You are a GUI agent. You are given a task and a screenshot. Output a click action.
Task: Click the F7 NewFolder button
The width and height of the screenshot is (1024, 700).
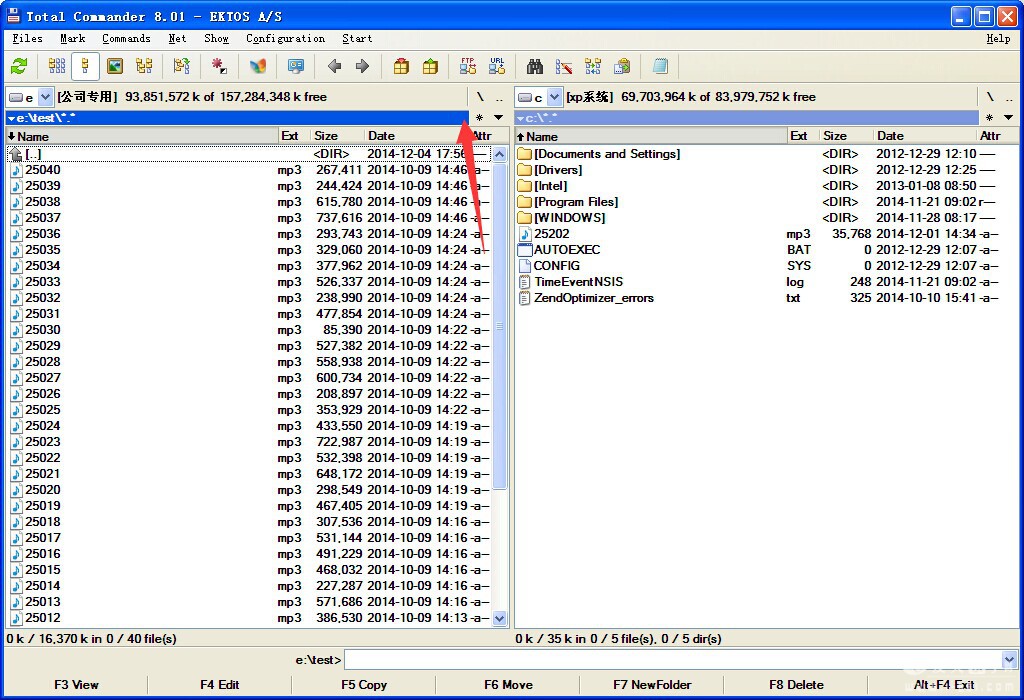tap(652, 685)
